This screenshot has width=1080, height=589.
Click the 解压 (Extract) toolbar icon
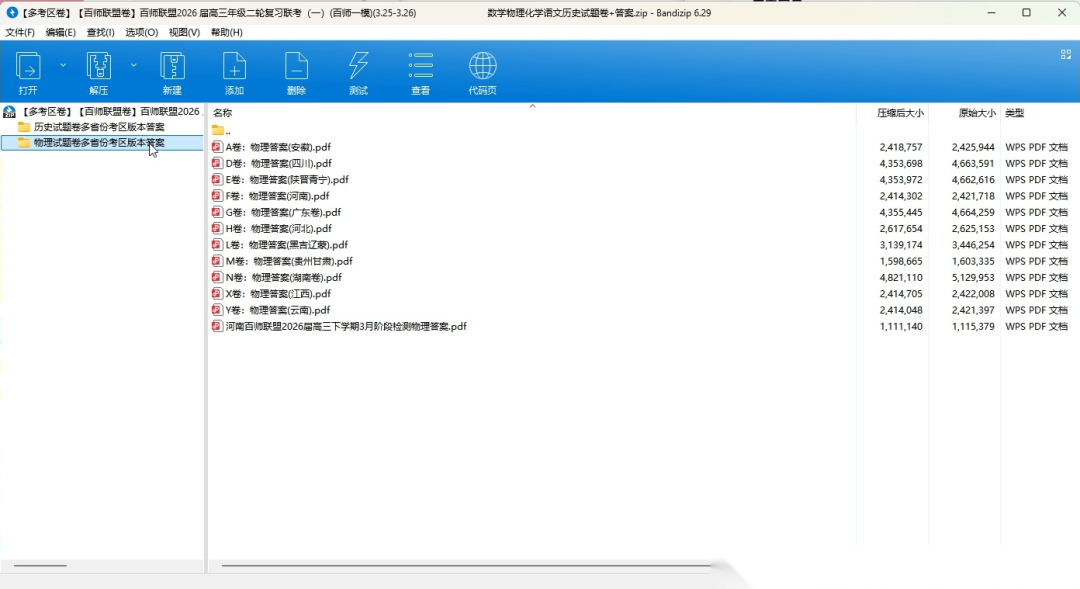click(x=98, y=67)
